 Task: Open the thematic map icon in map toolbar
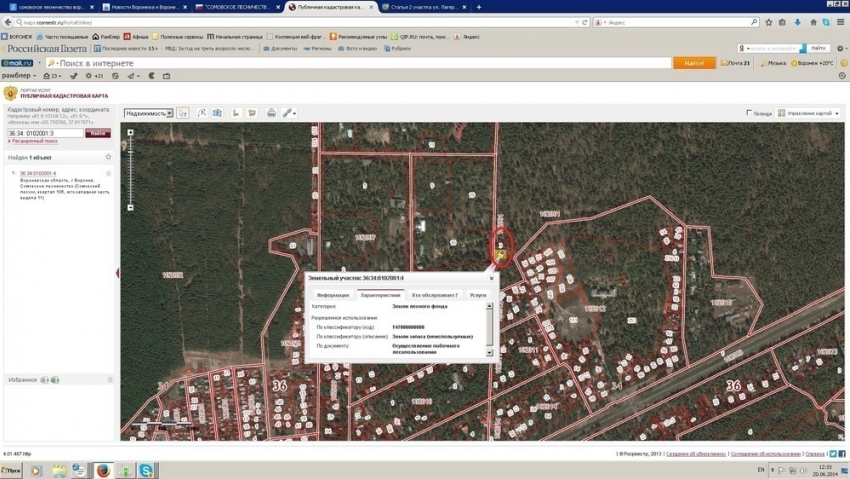click(x=217, y=113)
